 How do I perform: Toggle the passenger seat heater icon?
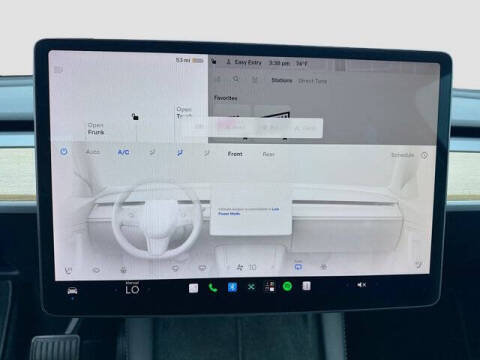point(419,265)
